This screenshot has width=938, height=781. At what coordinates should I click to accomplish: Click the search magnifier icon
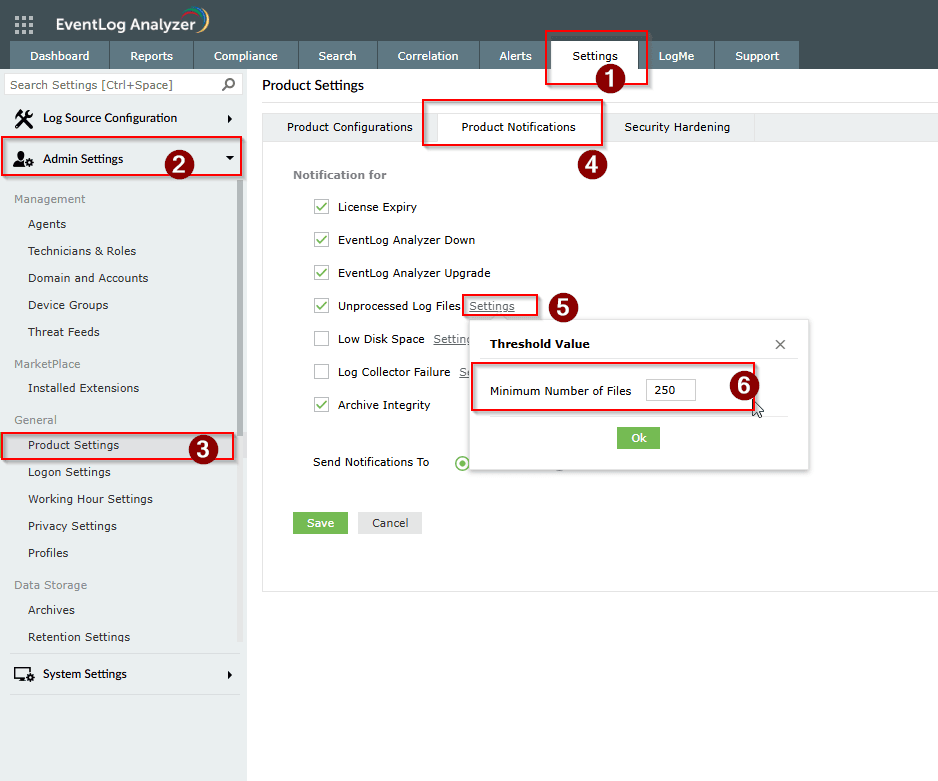[229, 84]
